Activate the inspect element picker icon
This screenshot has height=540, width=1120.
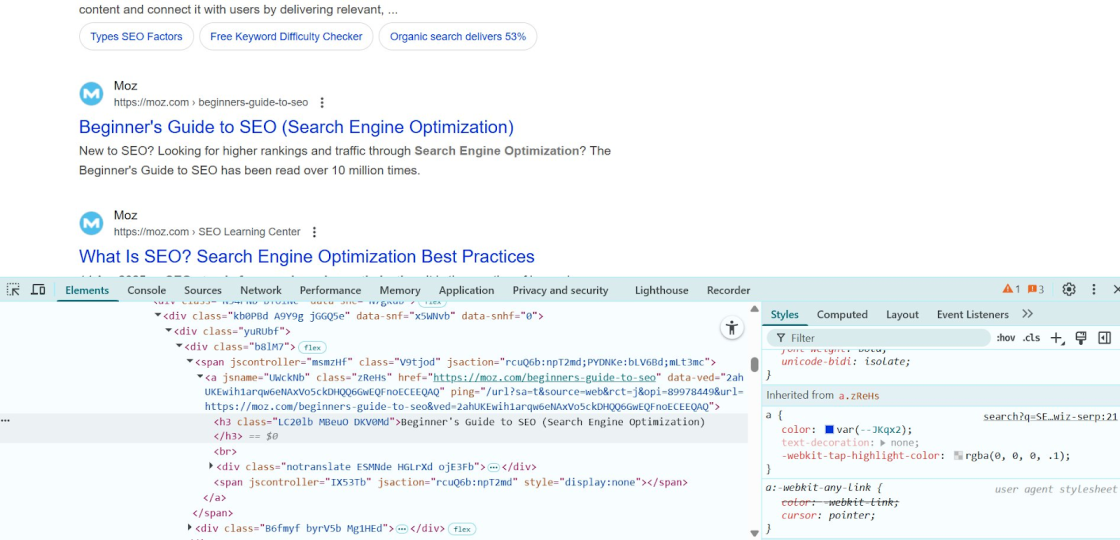[14, 289]
